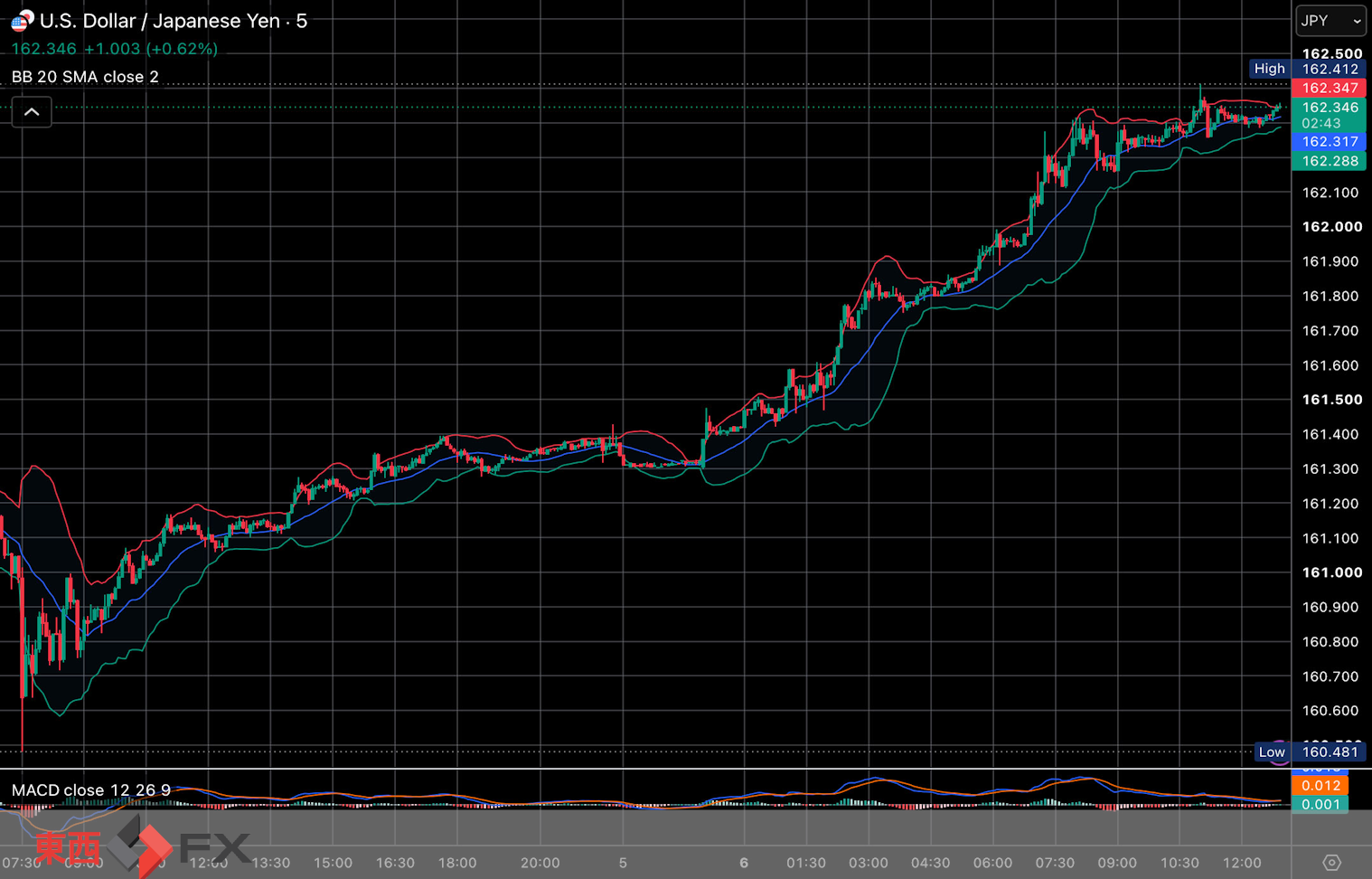1372x879 pixels.
Task: Click the red-and-gray FX watermark logo
Action: pyautogui.click(x=145, y=846)
